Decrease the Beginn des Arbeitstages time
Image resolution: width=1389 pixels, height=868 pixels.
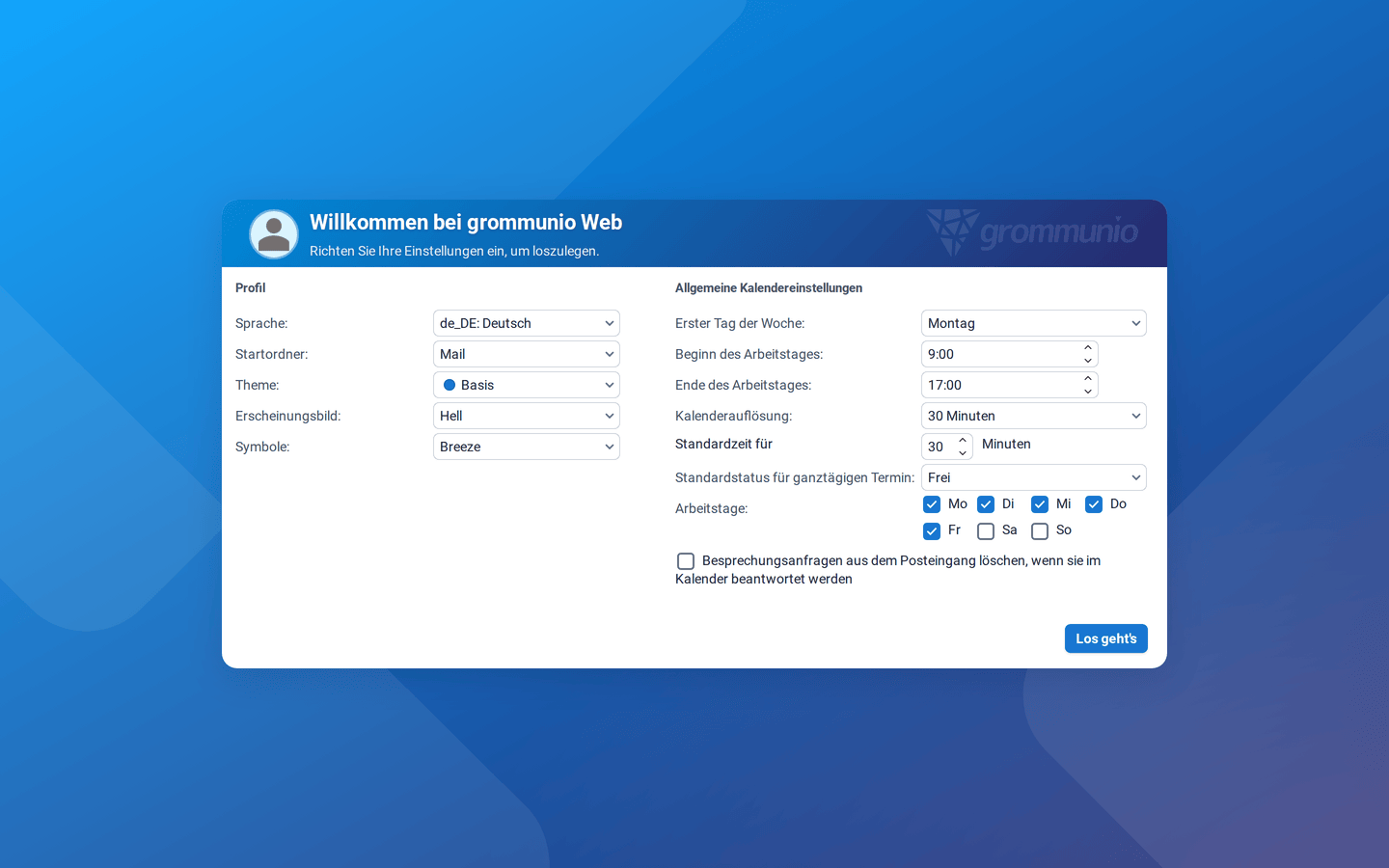click(x=1088, y=361)
